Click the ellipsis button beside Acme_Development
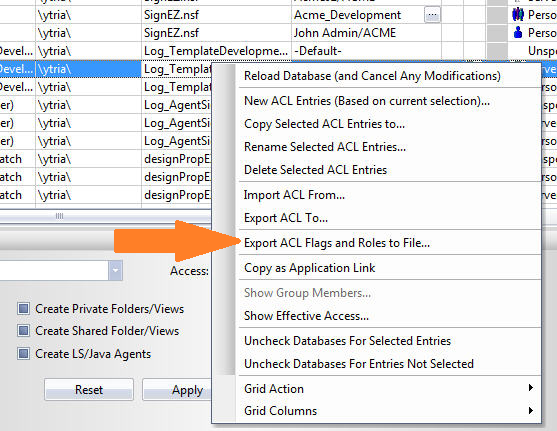 432,15
